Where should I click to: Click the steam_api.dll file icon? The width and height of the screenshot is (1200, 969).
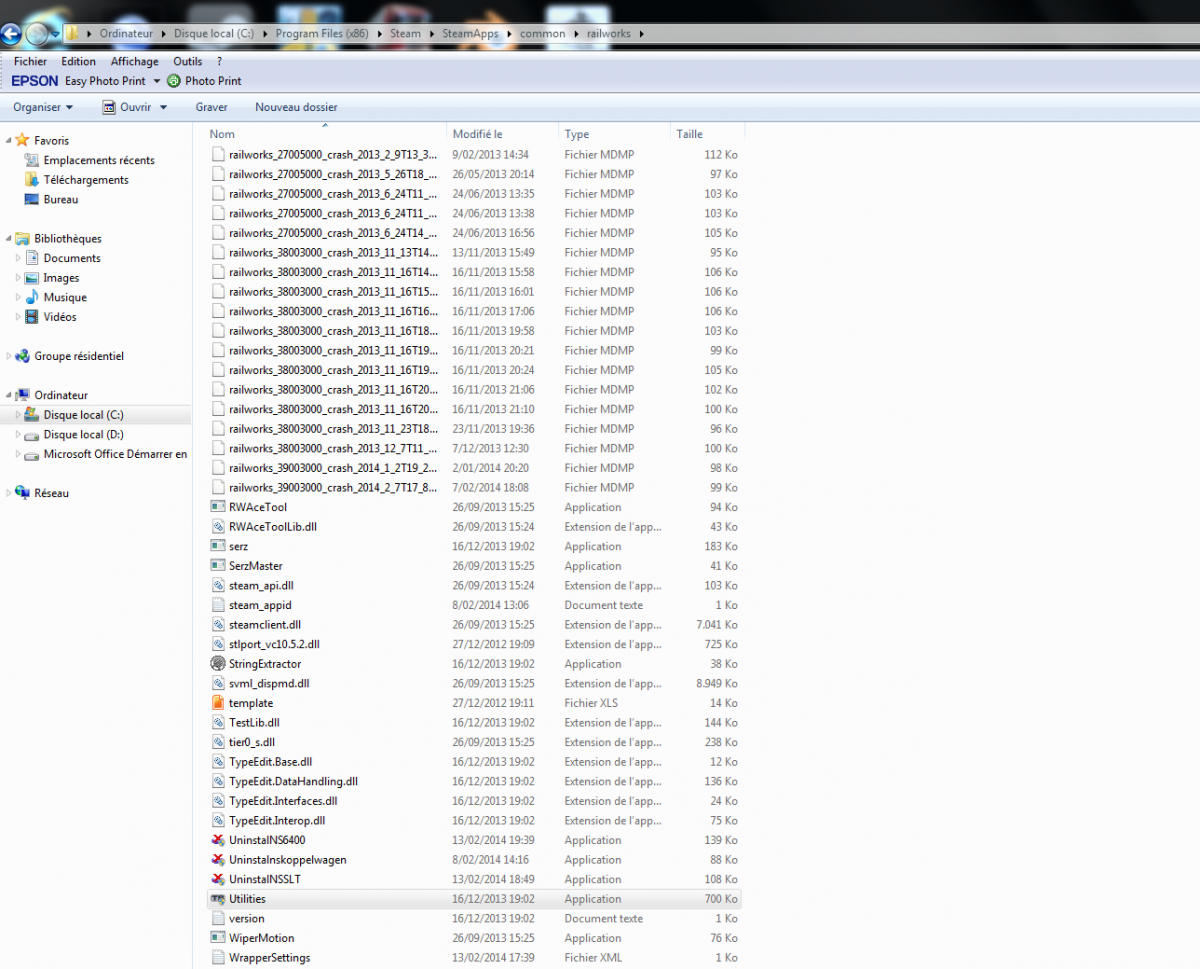click(218, 585)
